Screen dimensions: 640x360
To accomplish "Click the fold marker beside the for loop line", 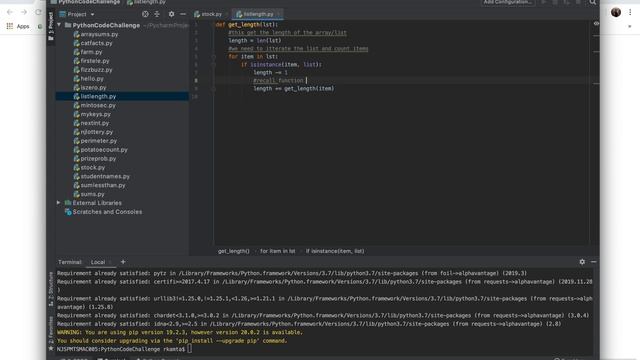I will tap(213, 57).
